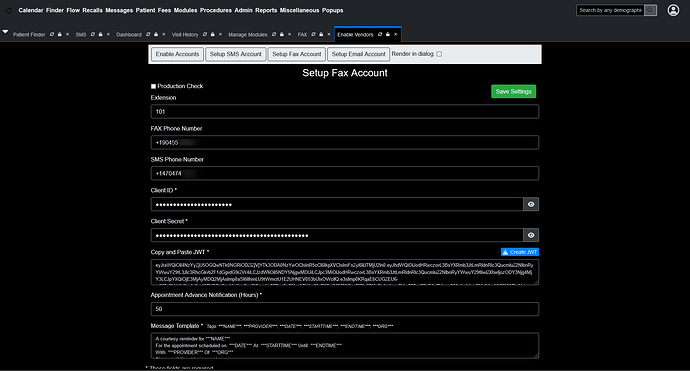This screenshot has width=690, height=371.
Task: Click inside the Client Secret field
Action: pos(337,235)
